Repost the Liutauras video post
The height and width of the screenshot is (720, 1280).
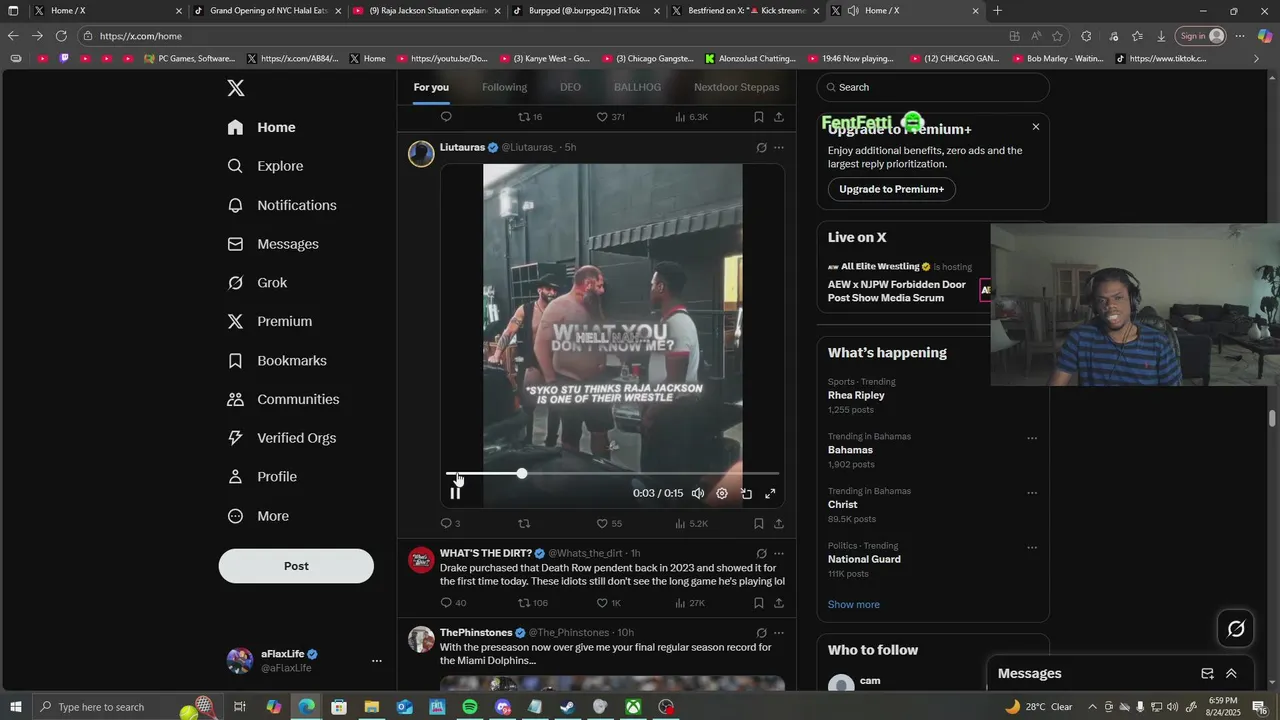[x=524, y=523]
